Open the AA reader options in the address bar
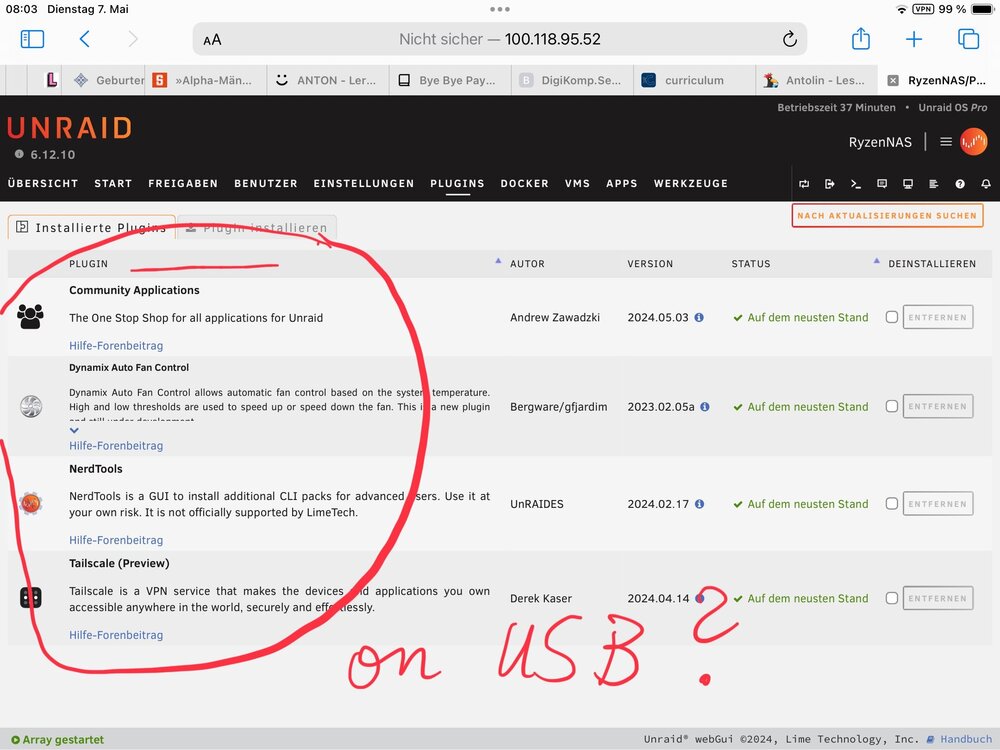Screen dimensions: 1000x750 212,40
